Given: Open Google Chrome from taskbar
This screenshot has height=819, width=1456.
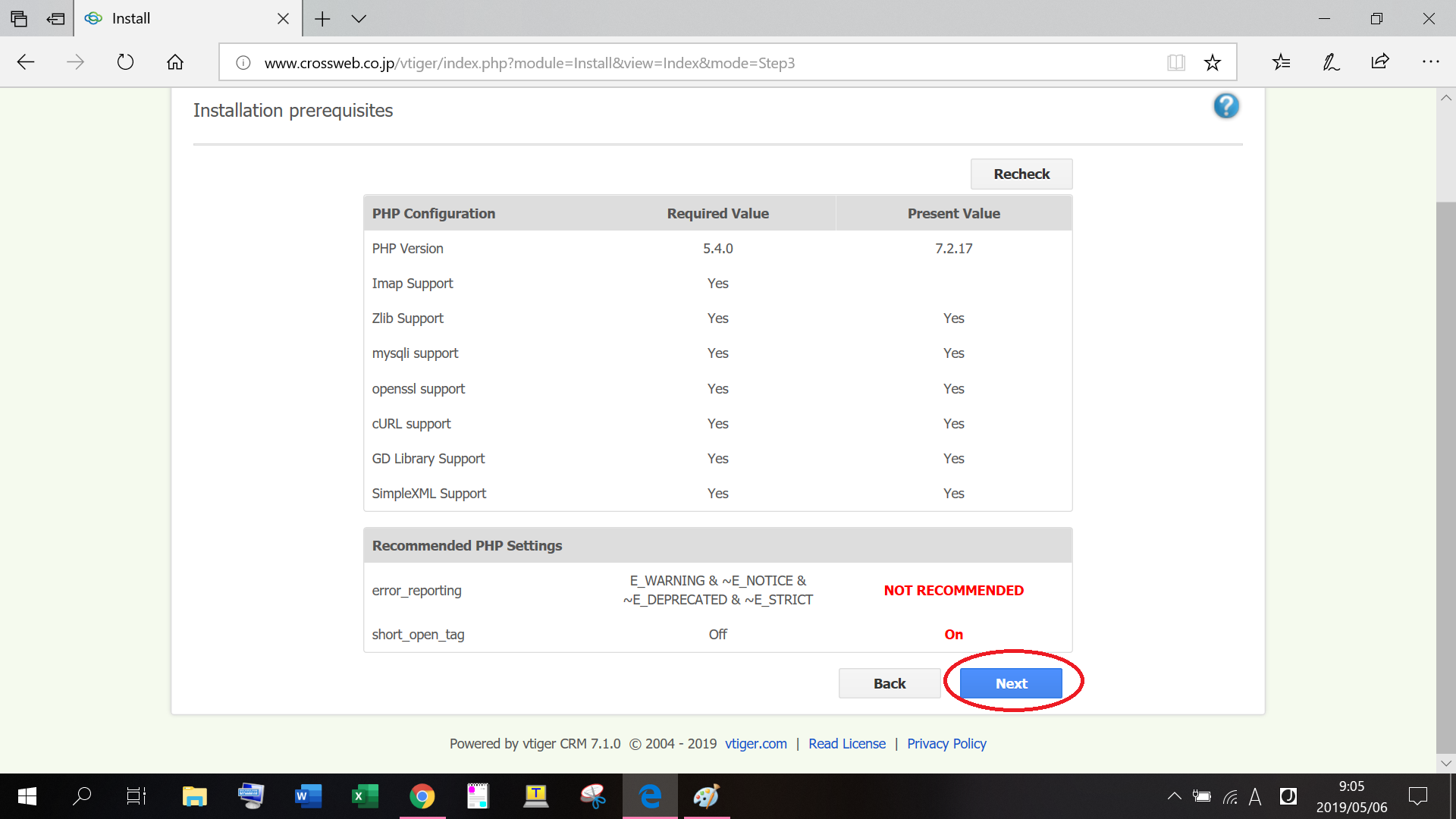Looking at the screenshot, I should [422, 796].
